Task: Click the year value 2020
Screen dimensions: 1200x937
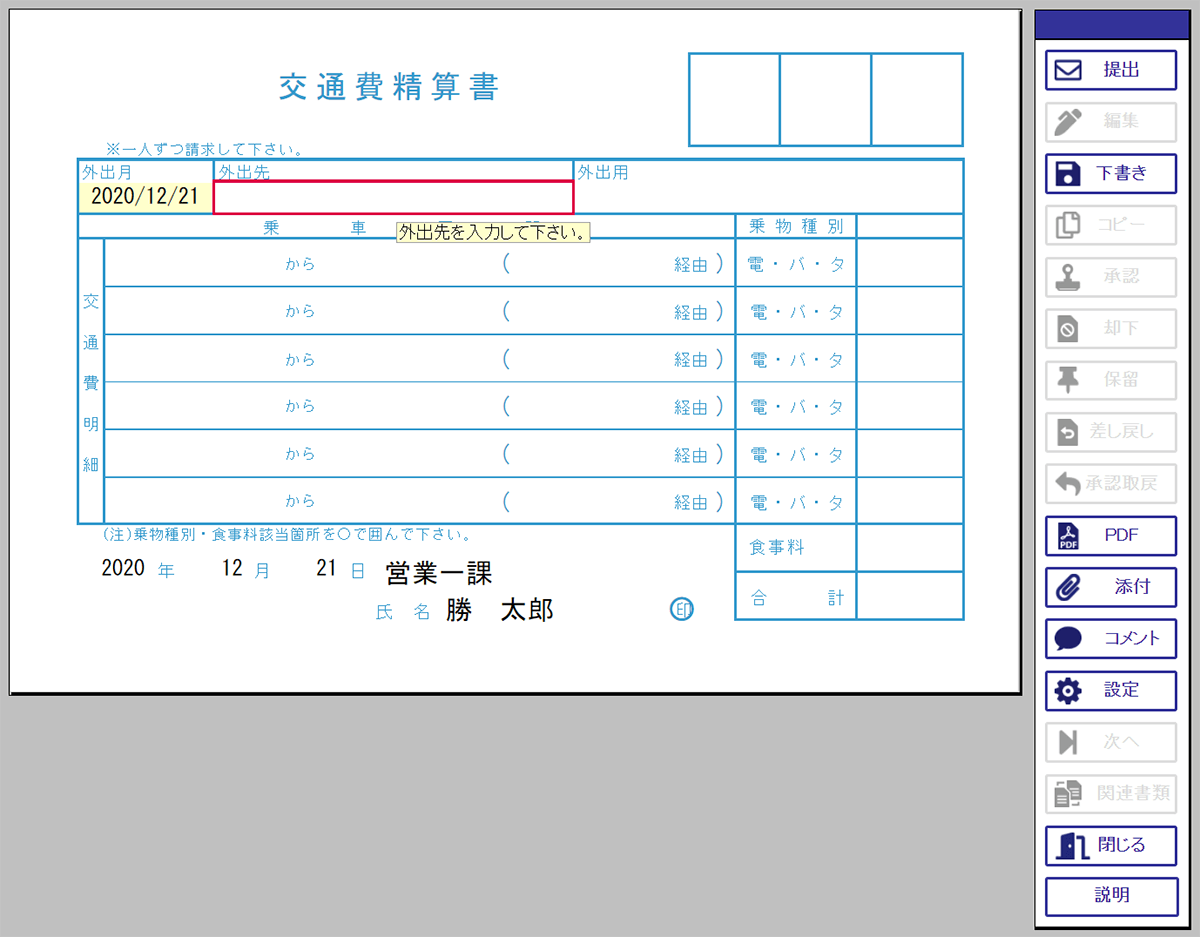Action: pyautogui.click(x=124, y=568)
